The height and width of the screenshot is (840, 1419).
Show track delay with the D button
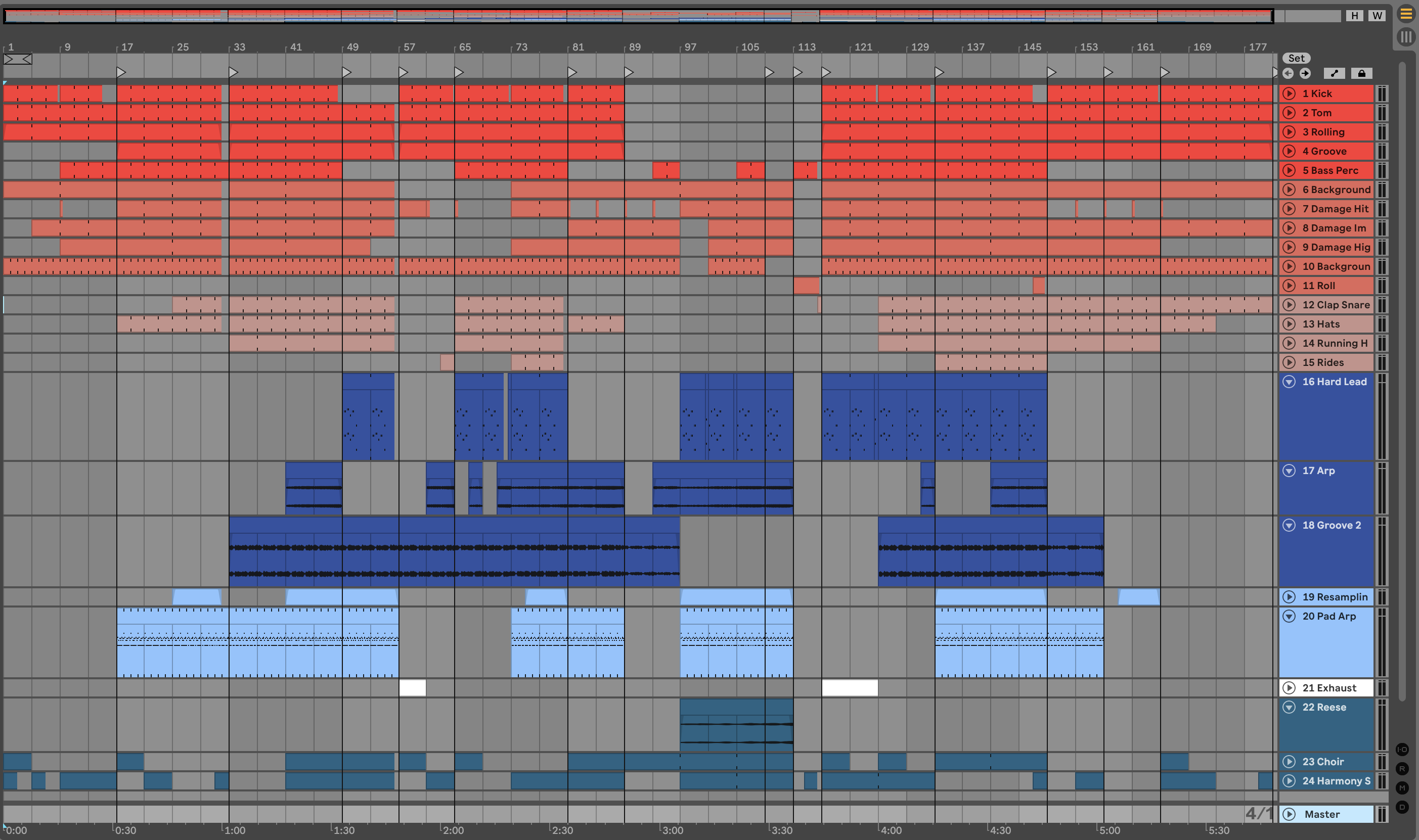click(1402, 807)
